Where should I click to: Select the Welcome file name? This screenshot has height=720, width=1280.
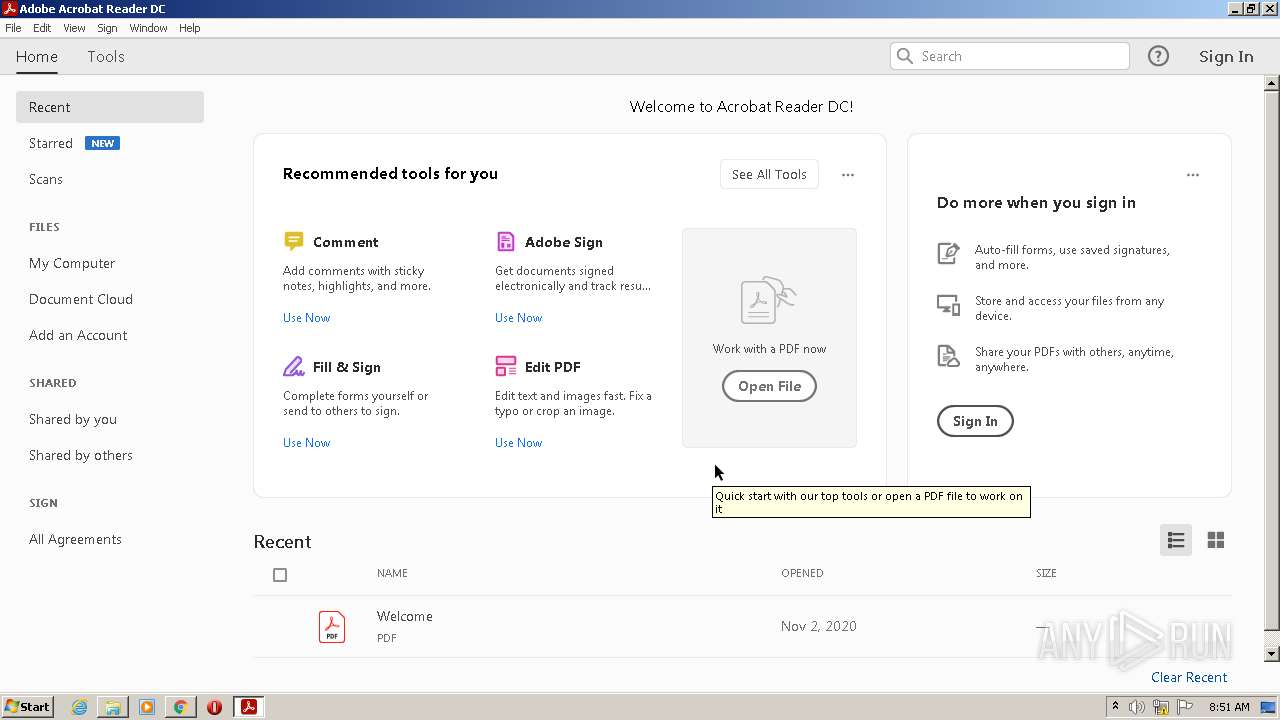[x=405, y=616]
